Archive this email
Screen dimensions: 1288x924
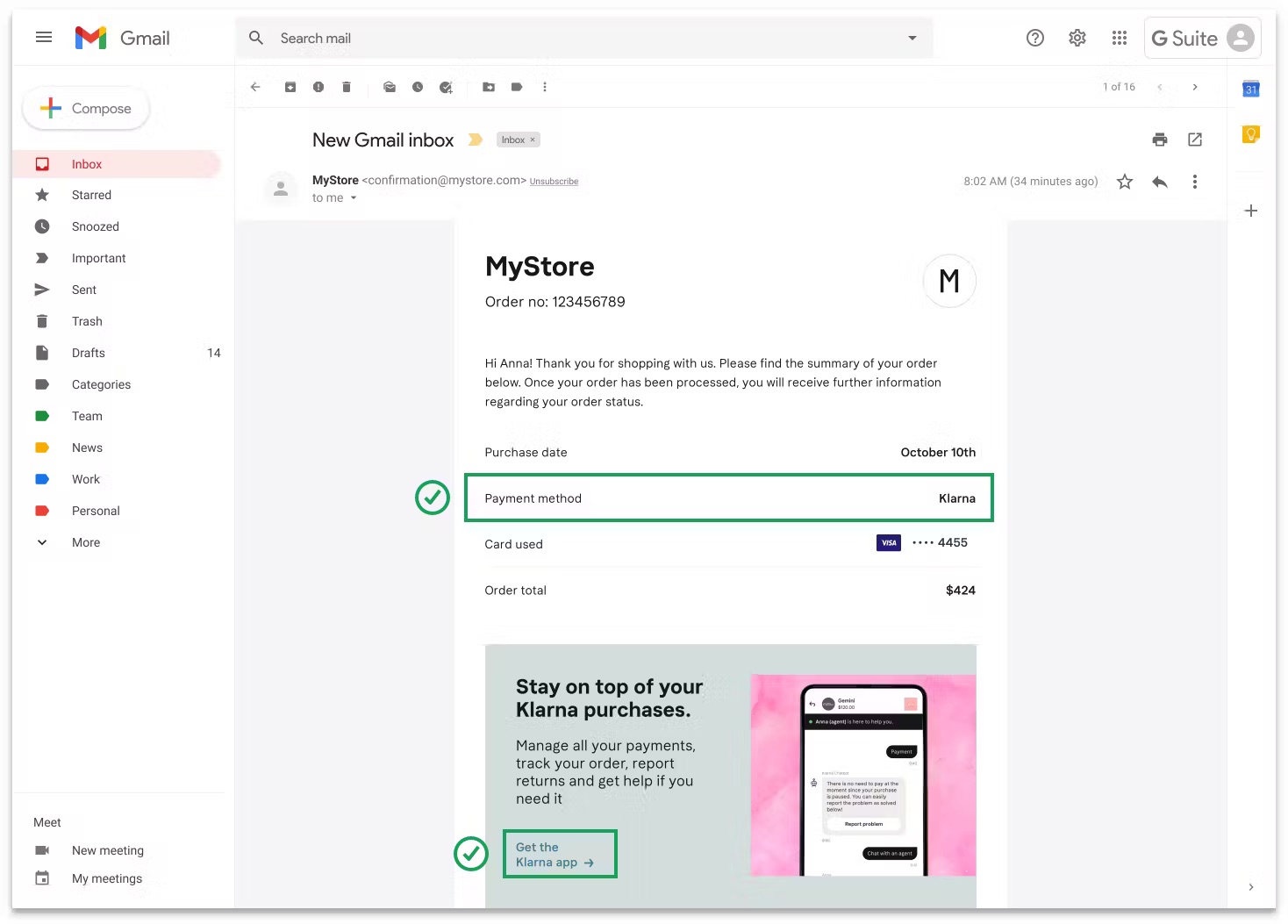pyautogui.click(x=290, y=87)
